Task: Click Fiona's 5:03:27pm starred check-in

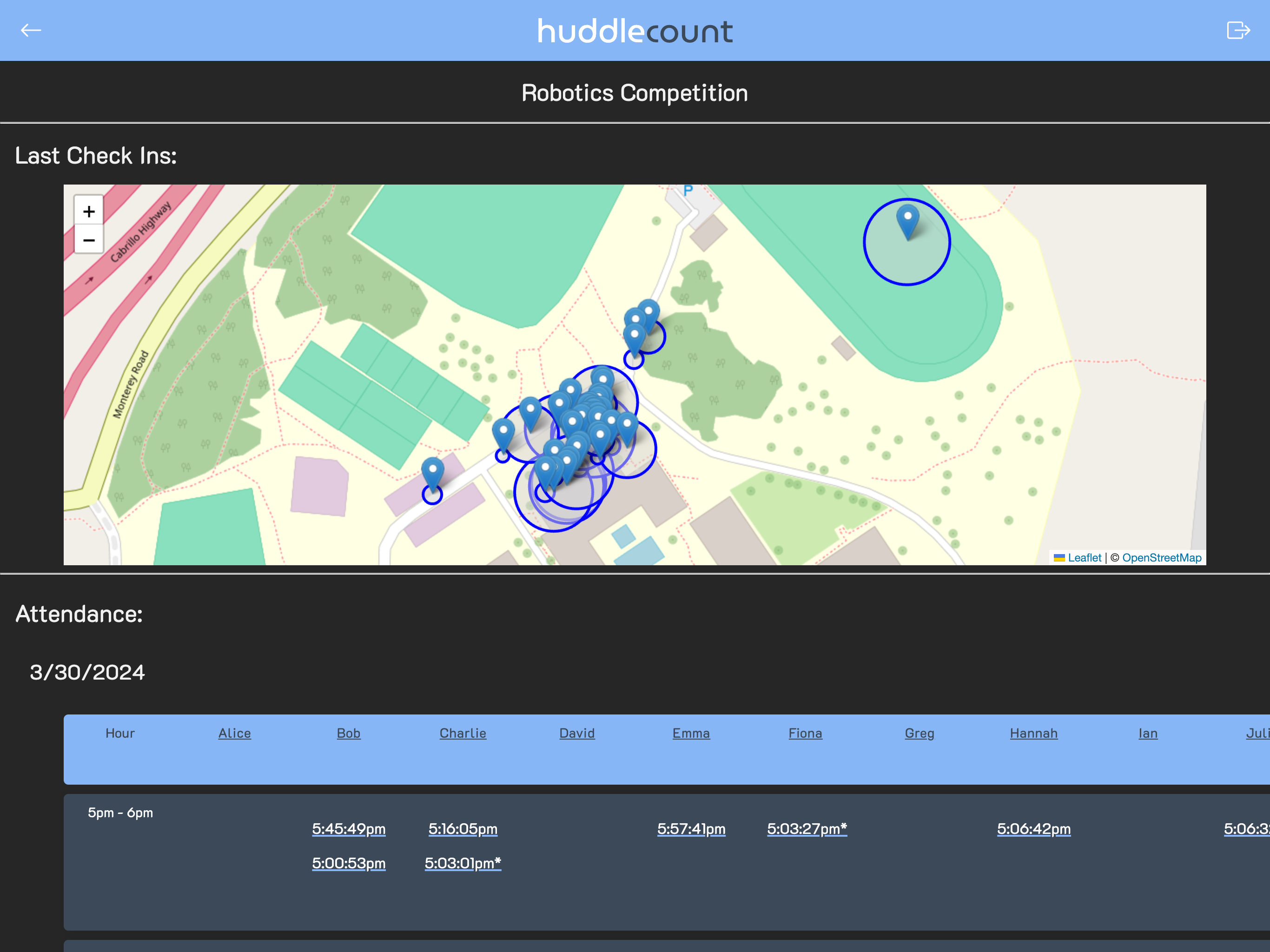Action: point(806,828)
